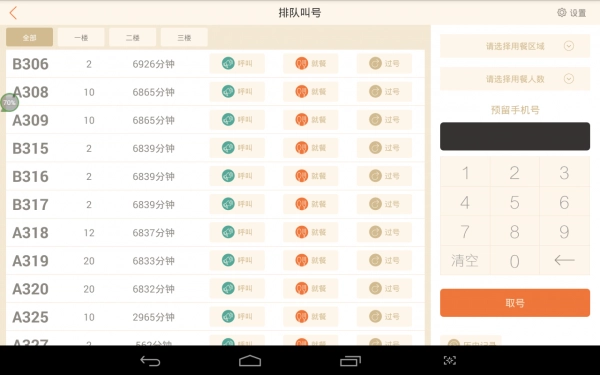This screenshot has width=600, height=375.
Task: Mark B316 as dining (就餐)
Action: click(310, 176)
